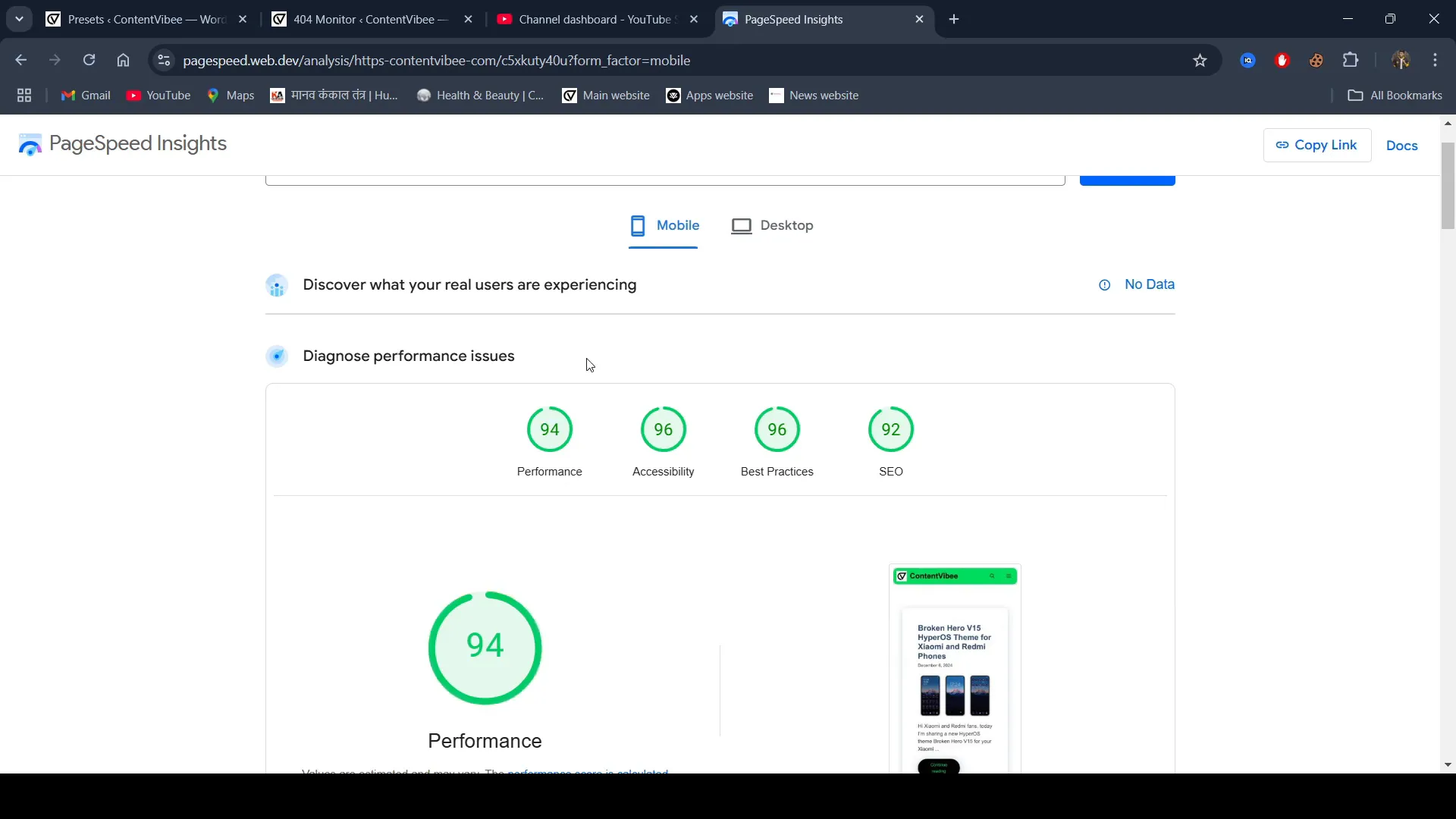Click the scrollbar up arrow

tap(1448, 123)
